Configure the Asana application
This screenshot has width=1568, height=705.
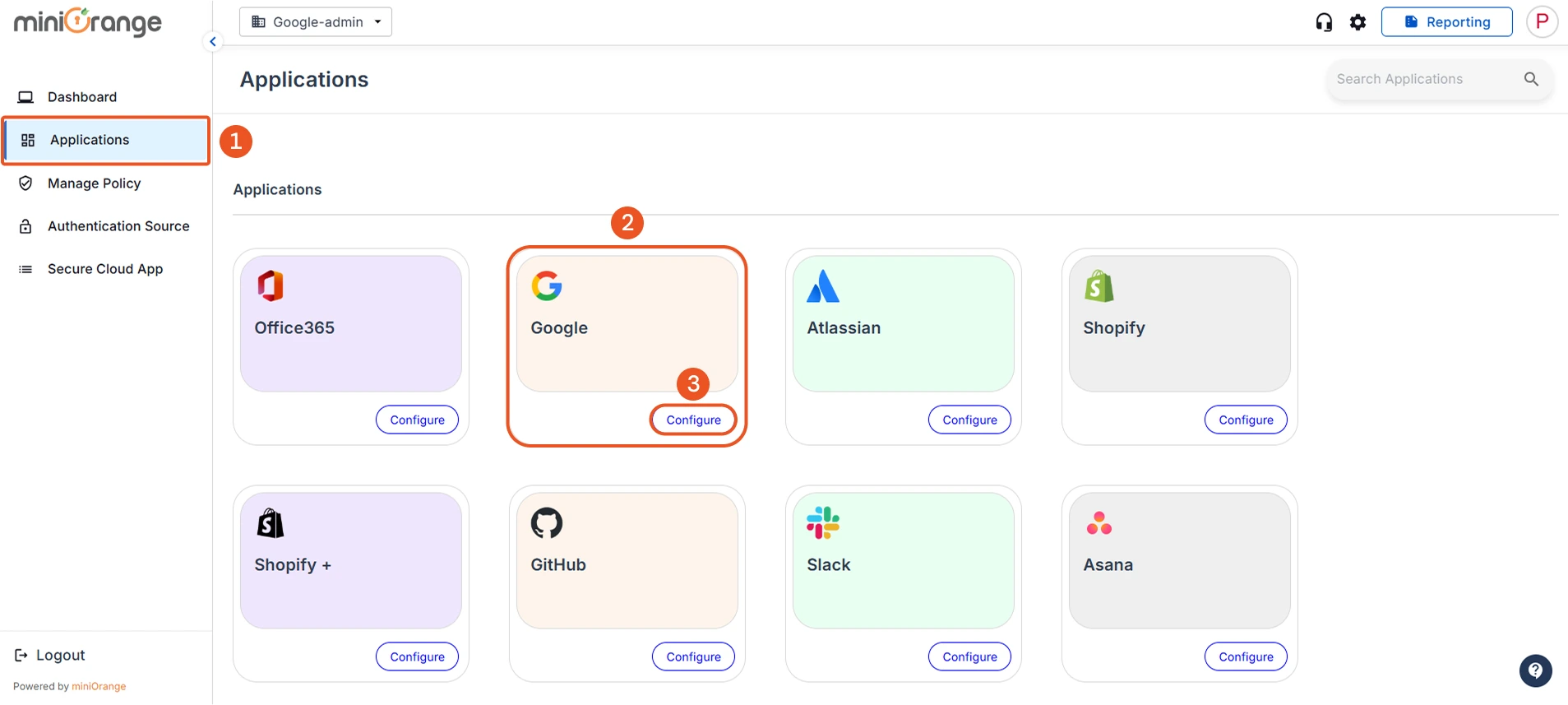[x=1247, y=656]
